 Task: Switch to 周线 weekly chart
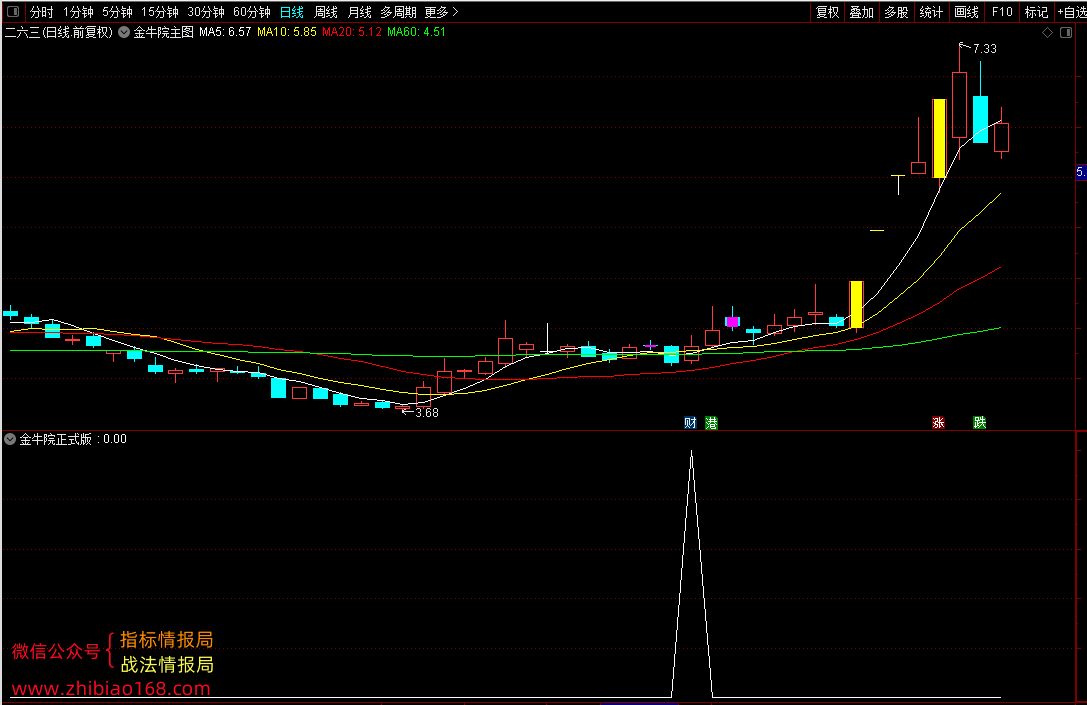(x=326, y=12)
